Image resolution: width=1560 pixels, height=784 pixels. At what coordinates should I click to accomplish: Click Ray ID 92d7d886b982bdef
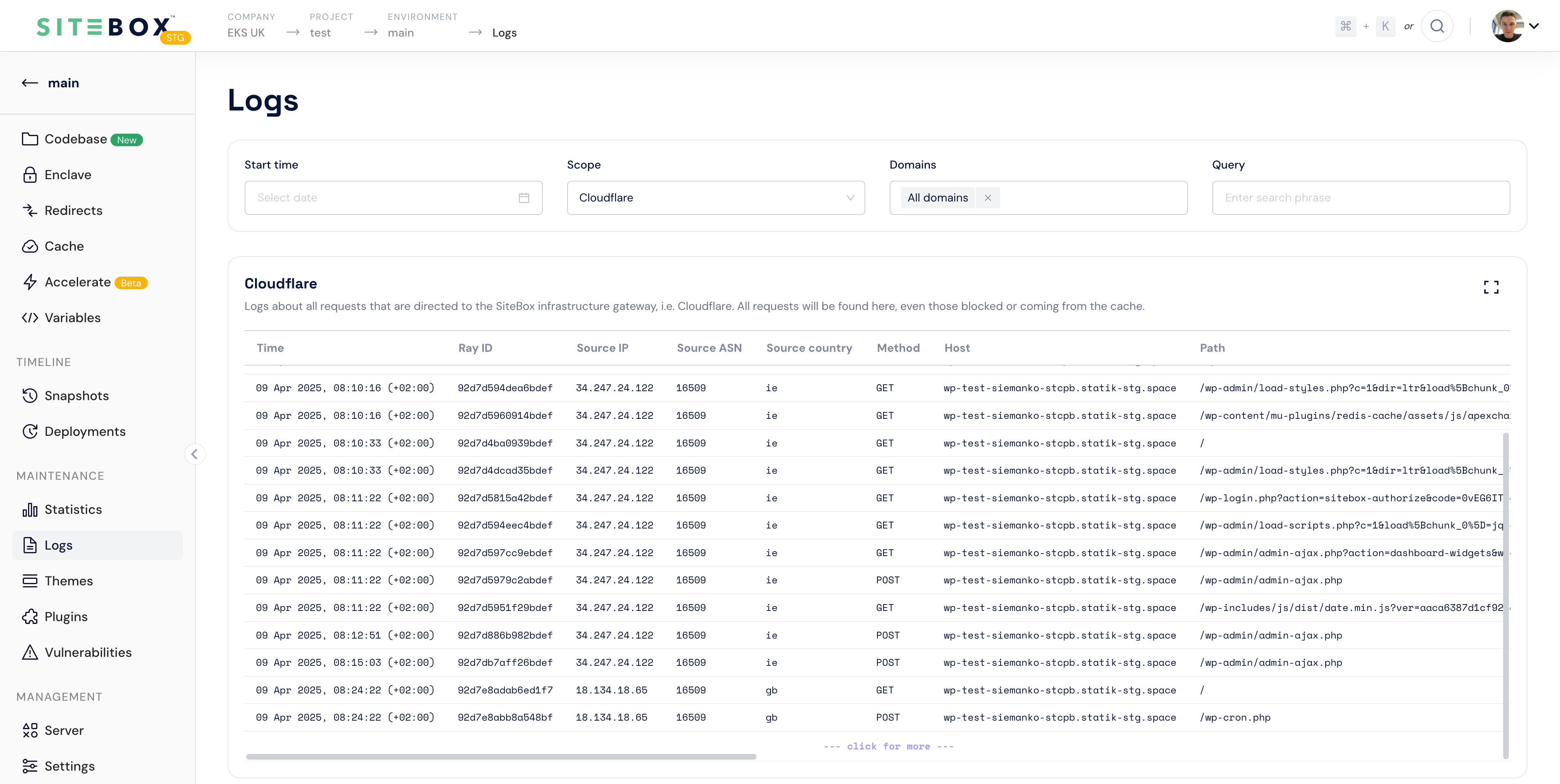click(x=505, y=636)
